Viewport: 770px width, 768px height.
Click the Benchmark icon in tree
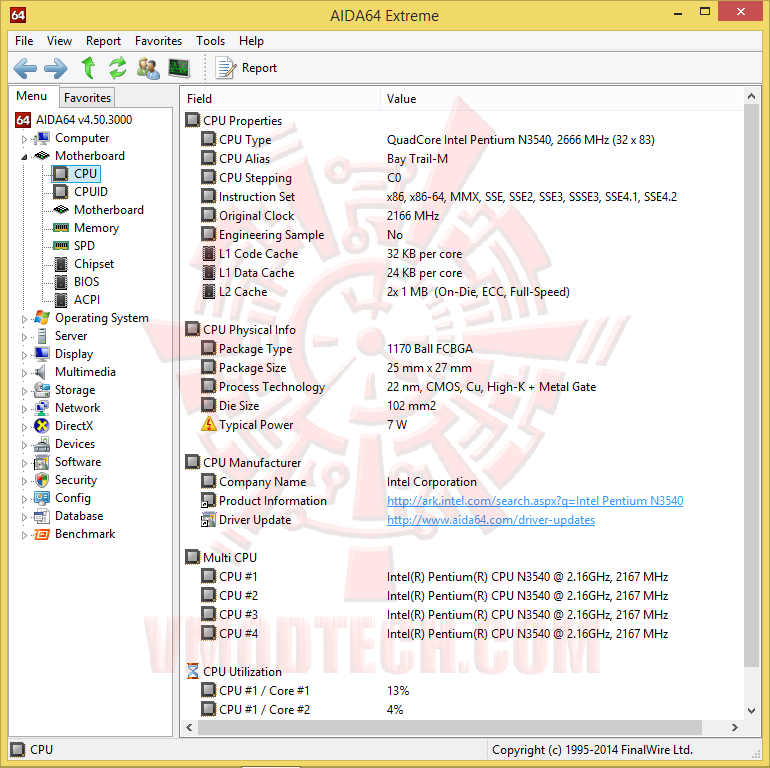42,534
